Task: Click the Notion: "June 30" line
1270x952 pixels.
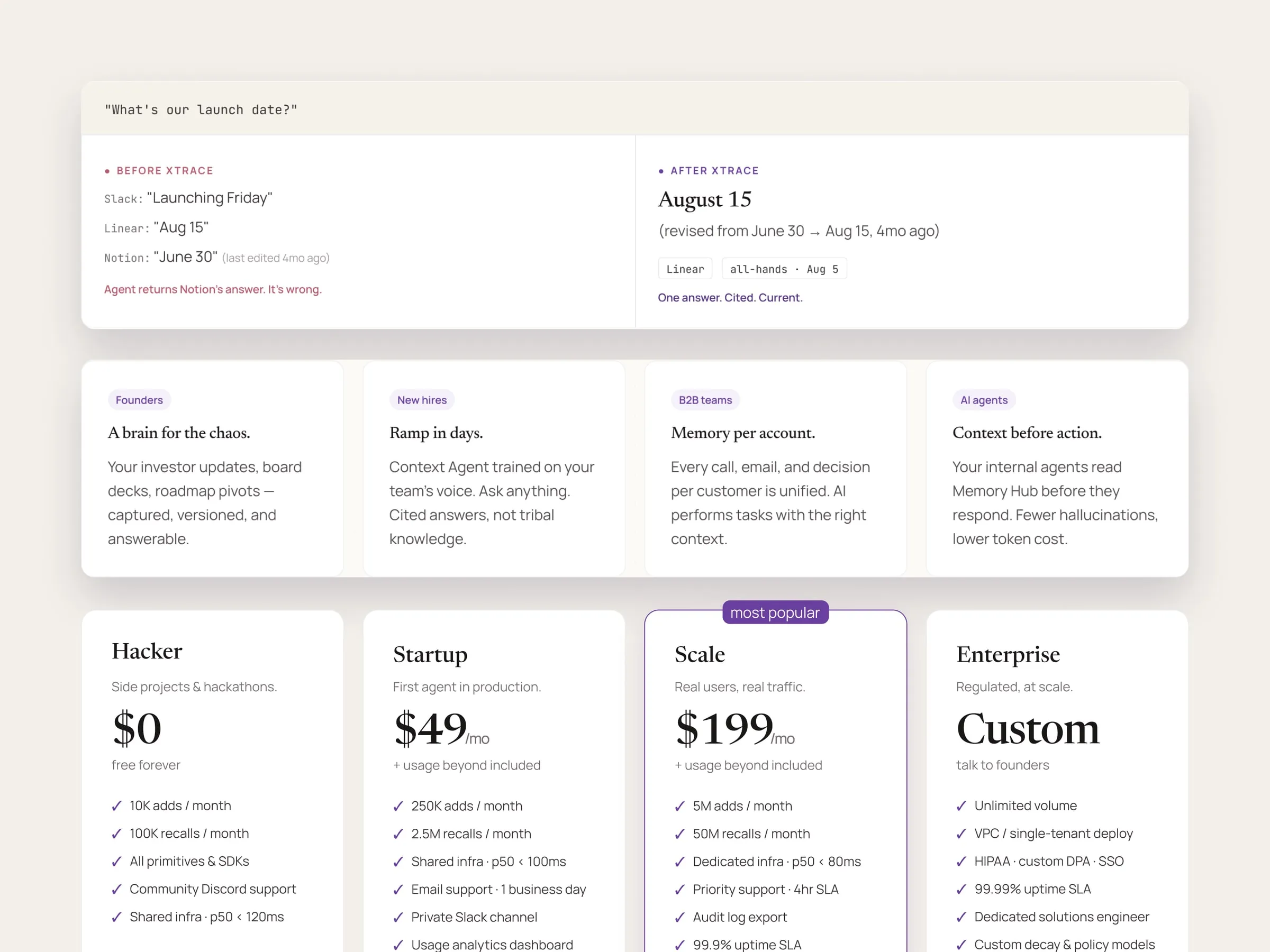Action: click(217, 257)
